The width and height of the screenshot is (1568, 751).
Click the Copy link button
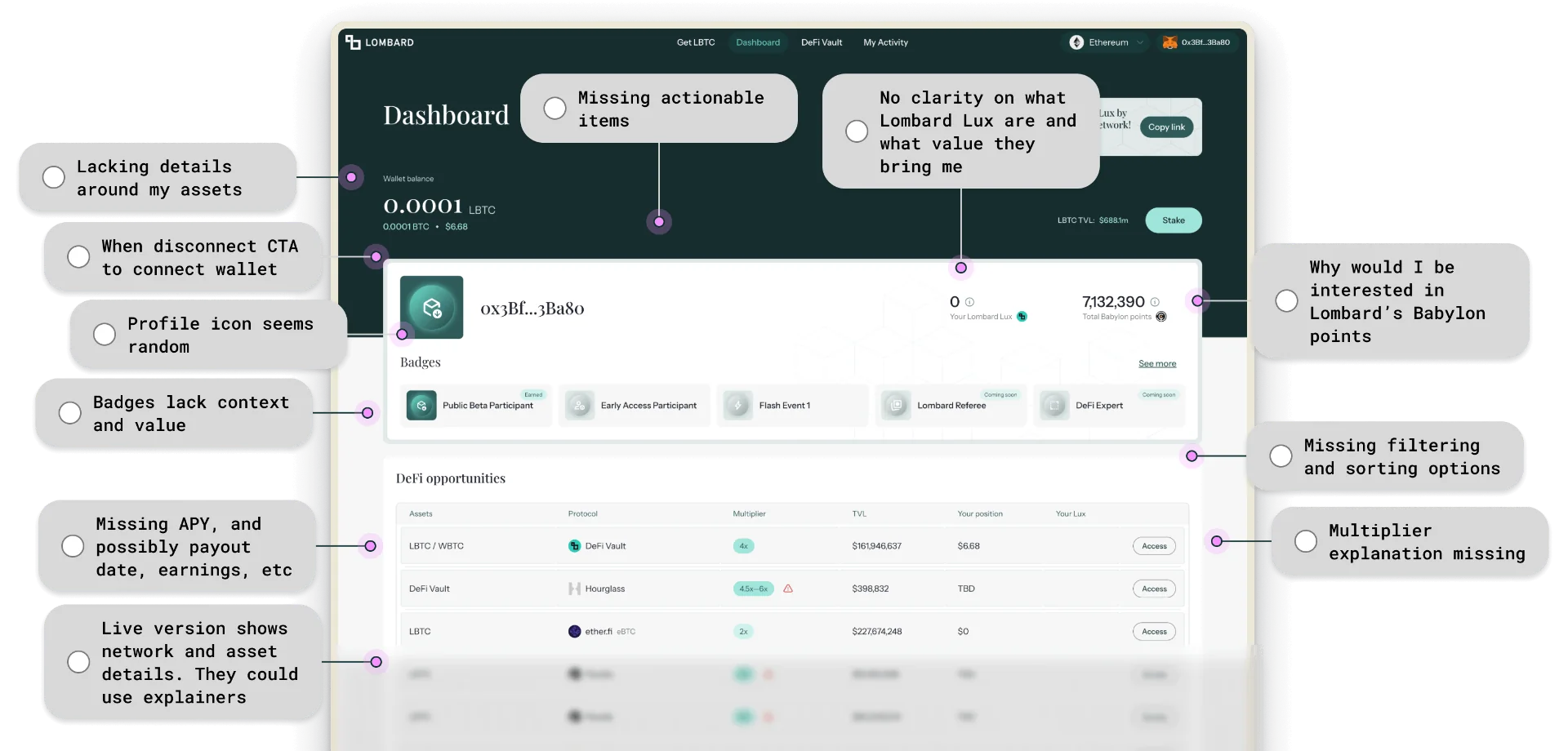[1166, 127]
